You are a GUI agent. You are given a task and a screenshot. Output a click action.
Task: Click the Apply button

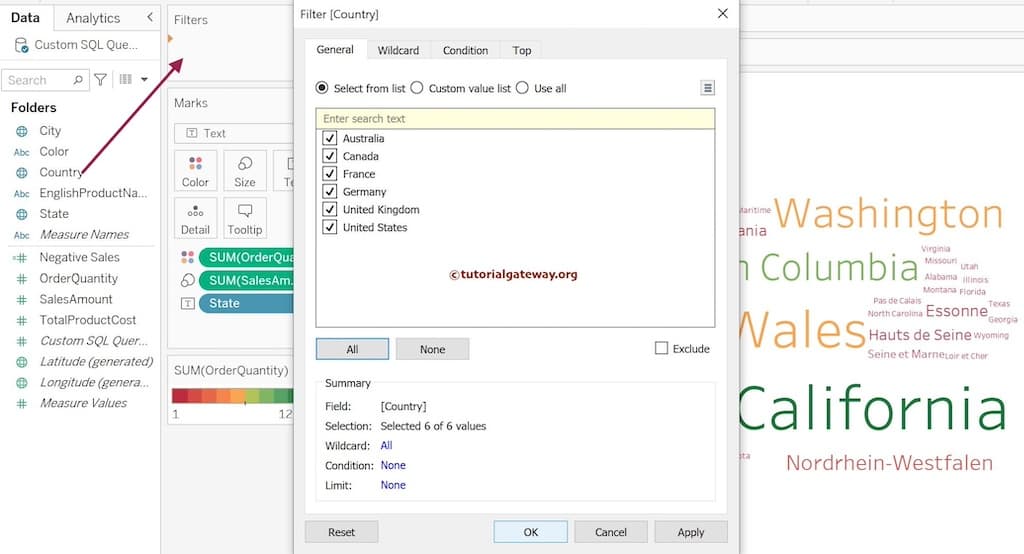[x=691, y=532]
